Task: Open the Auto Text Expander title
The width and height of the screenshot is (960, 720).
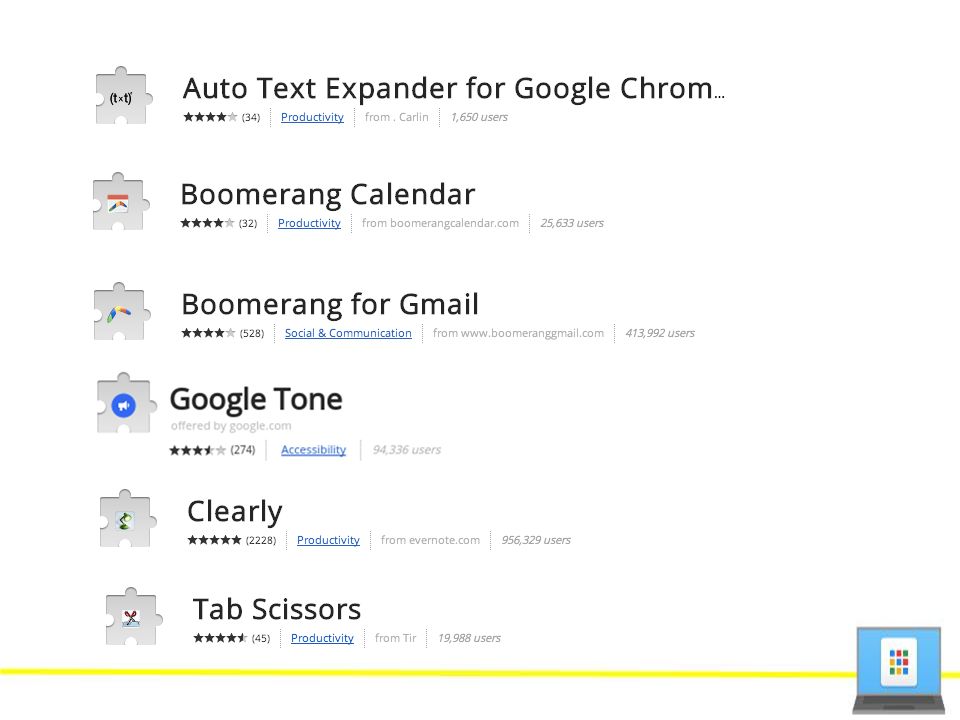Action: (454, 89)
